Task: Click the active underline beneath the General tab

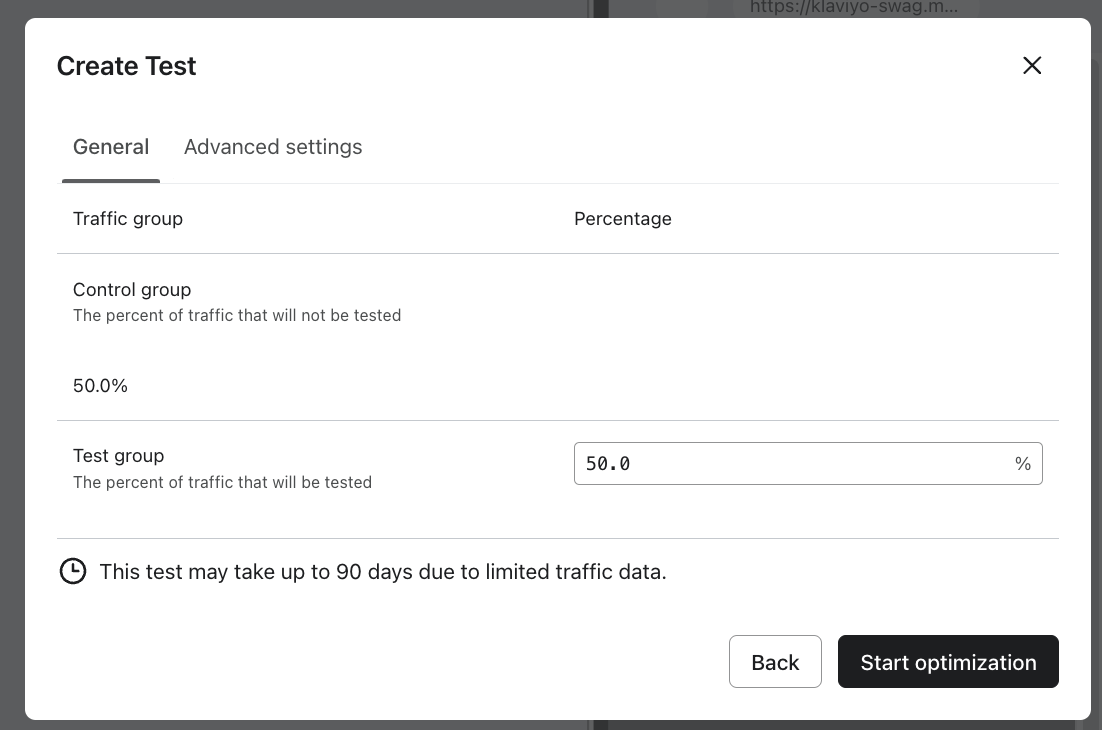Action: (x=111, y=181)
